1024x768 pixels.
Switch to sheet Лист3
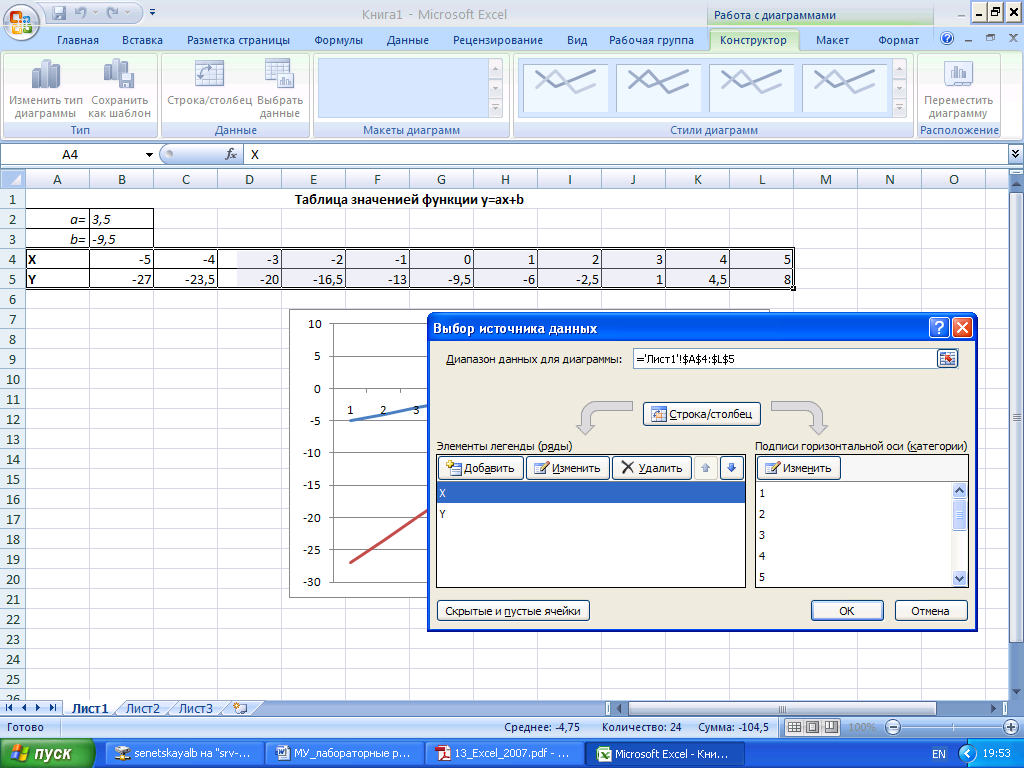point(196,709)
